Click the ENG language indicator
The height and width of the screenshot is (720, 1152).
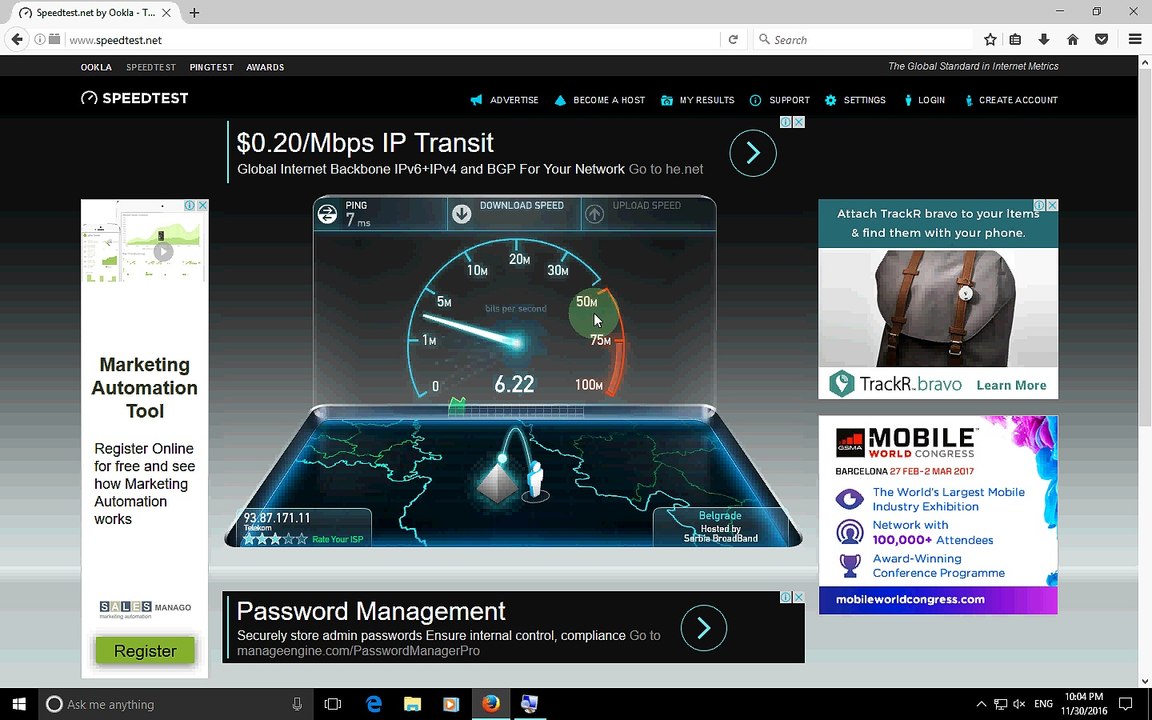pos(1043,704)
